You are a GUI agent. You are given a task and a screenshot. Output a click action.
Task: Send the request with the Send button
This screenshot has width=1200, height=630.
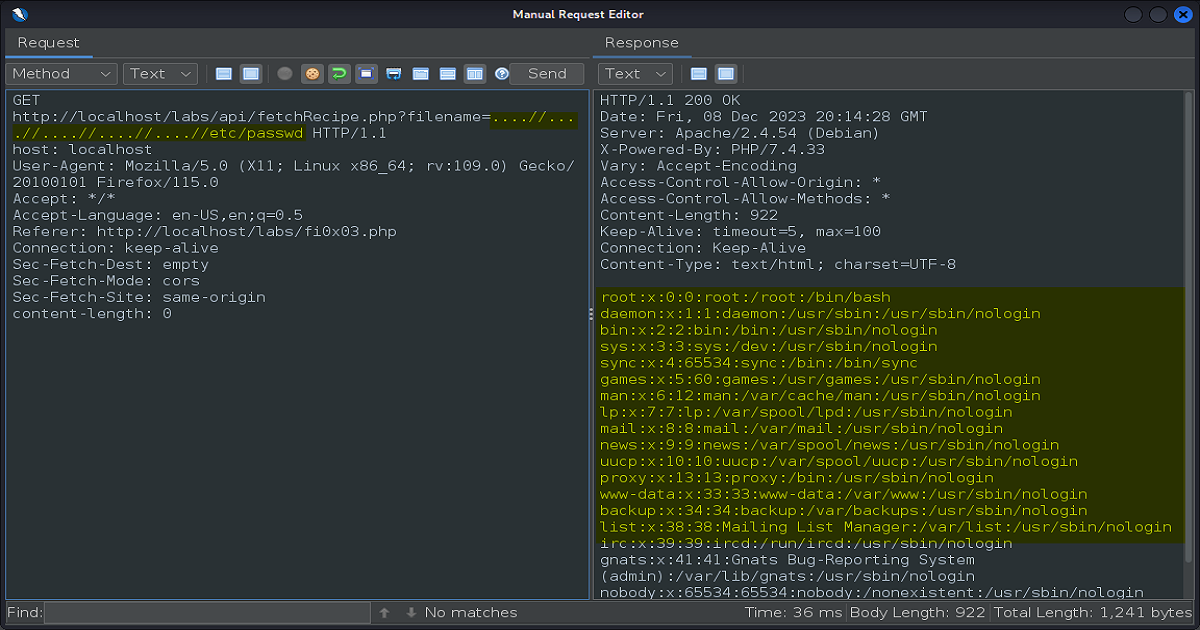click(x=547, y=74)
